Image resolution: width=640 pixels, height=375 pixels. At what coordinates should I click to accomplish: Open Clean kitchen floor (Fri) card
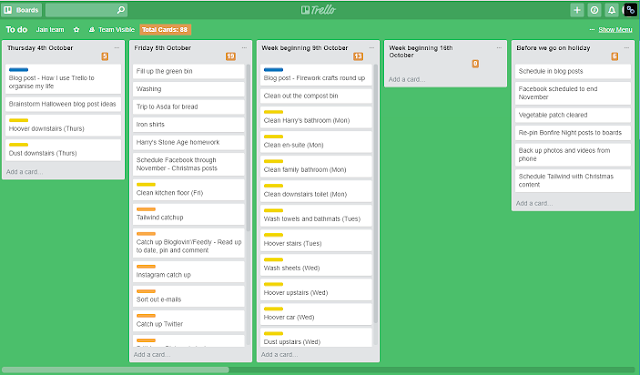(x=189, y=190)
